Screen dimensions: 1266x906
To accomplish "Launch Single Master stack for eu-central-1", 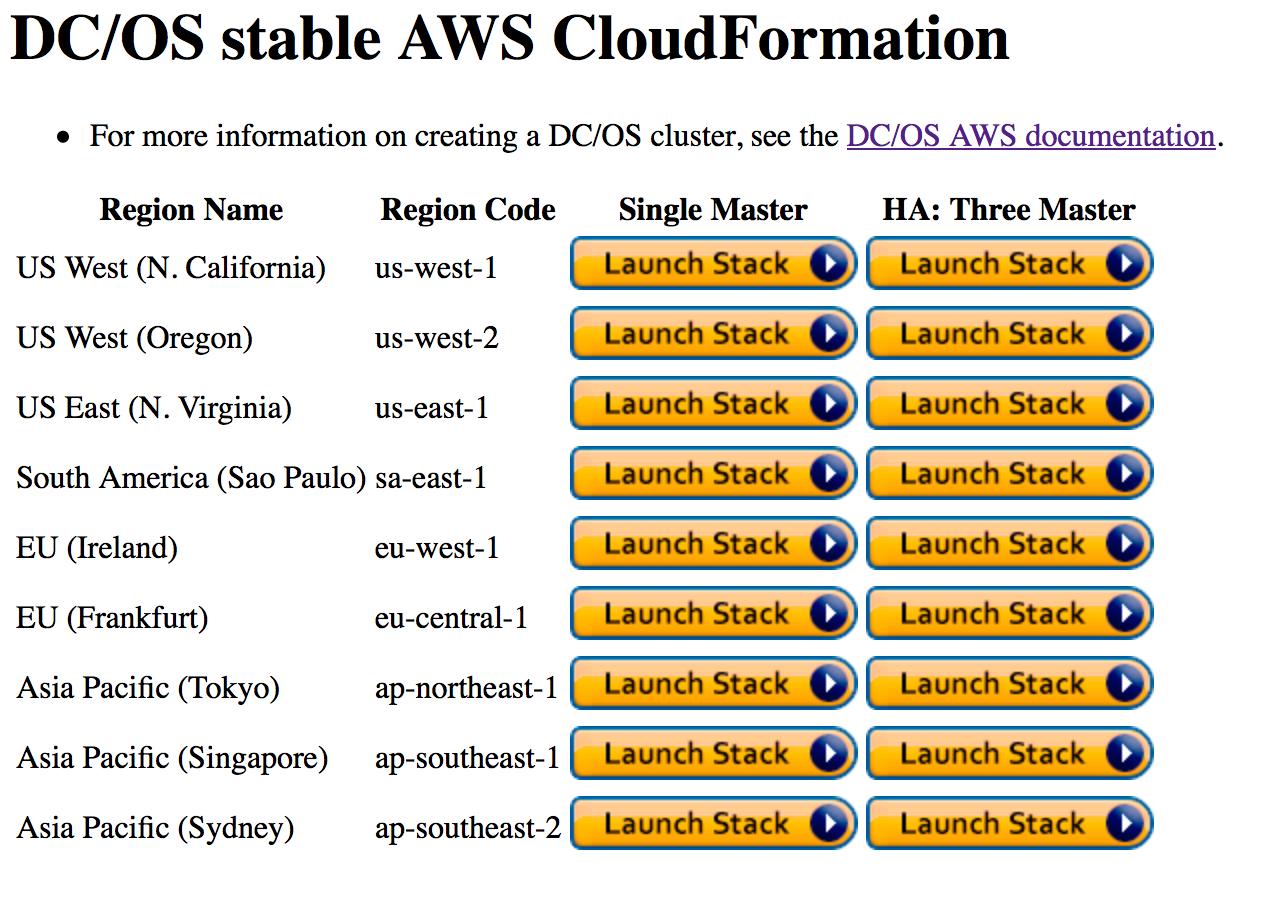I will pyautogui.click(x=713, y=614).
